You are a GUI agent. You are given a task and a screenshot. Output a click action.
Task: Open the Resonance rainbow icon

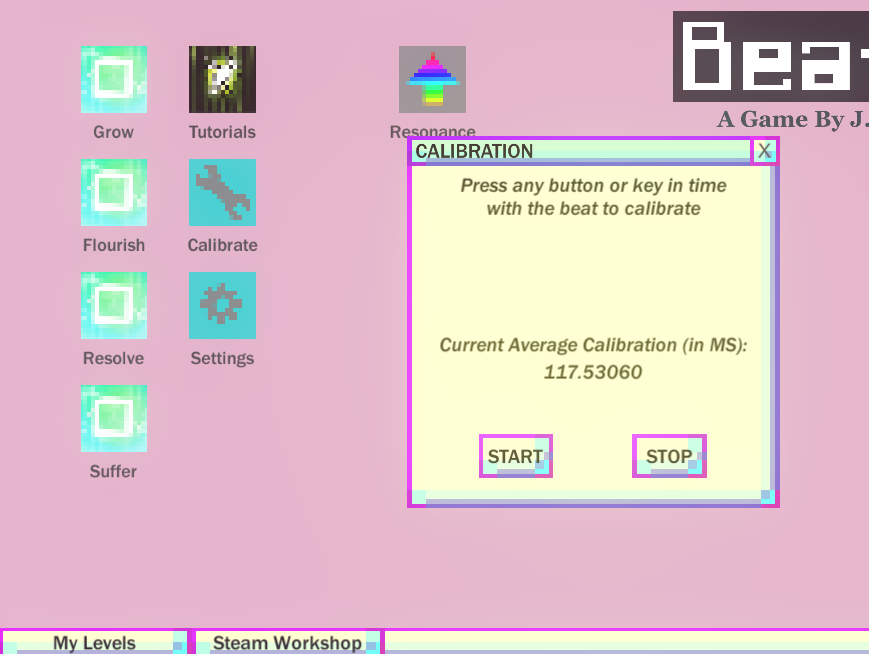tap(432, 79)
